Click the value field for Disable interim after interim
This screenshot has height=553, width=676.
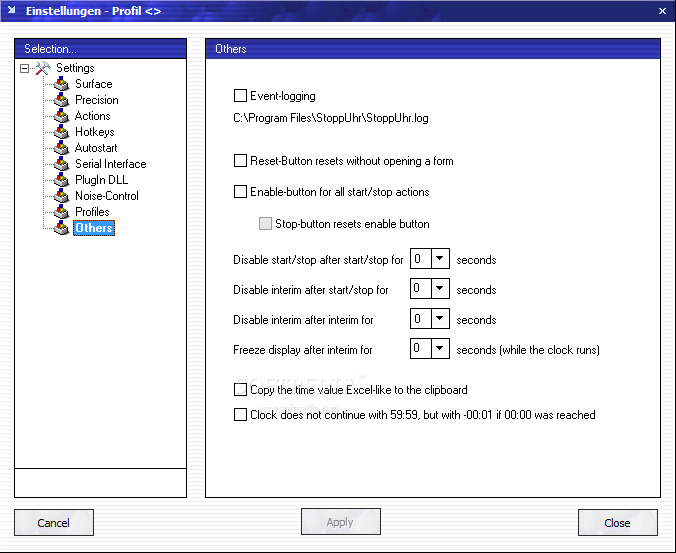coord(421,319)
